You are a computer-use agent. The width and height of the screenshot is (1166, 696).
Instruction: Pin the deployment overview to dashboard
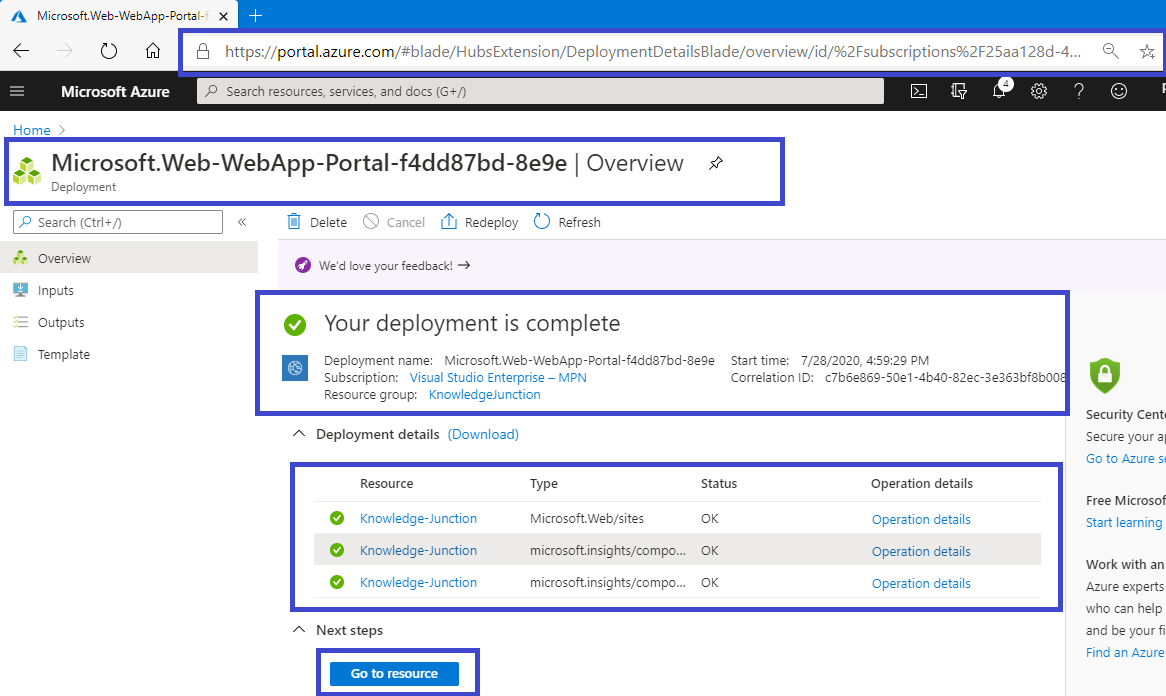pos(715,164)
